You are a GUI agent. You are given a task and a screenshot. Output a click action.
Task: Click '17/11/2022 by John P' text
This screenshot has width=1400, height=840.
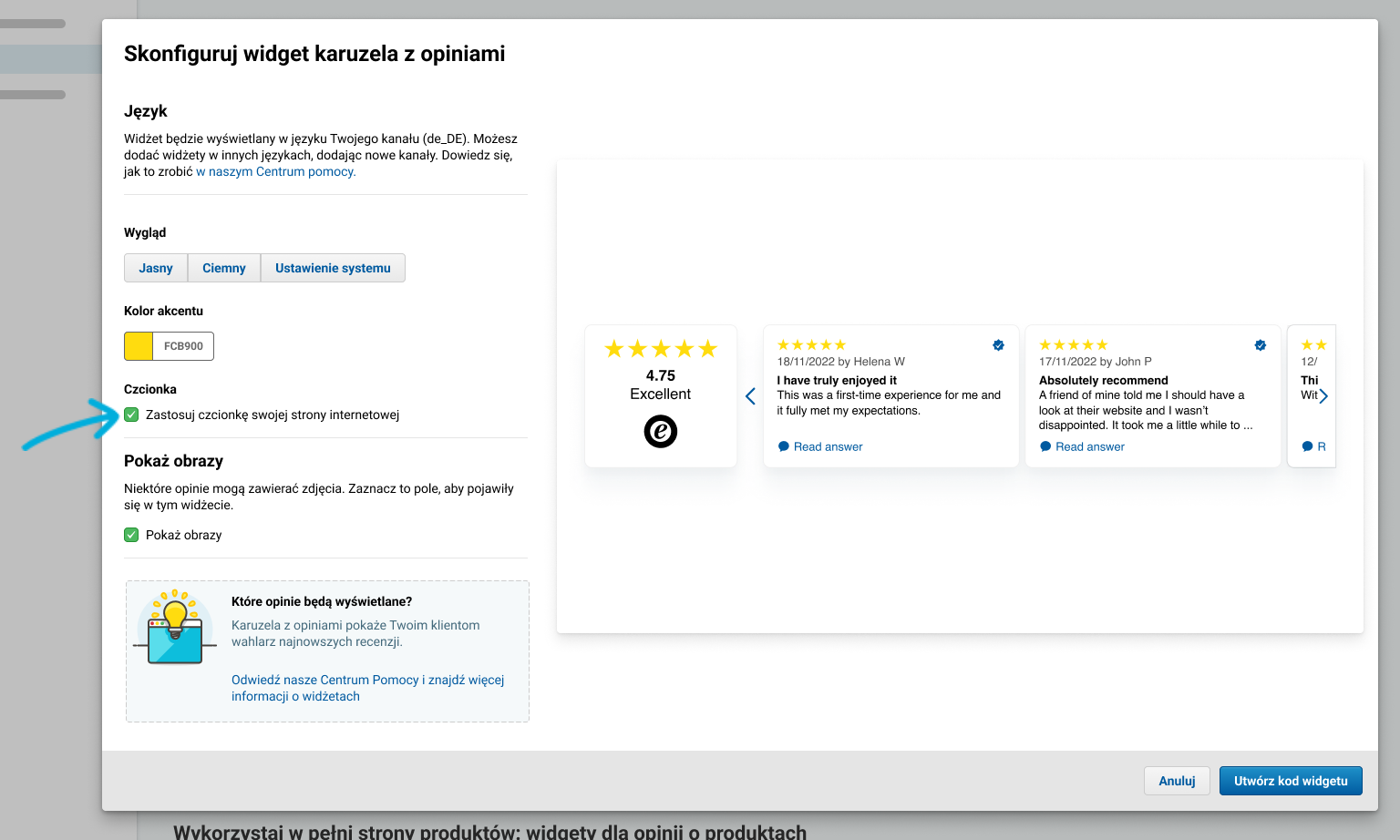coord(1096,362)
